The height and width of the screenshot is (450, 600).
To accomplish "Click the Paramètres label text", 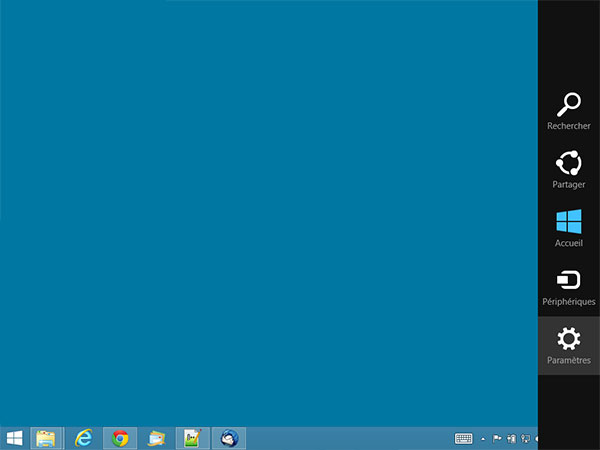I will point(568,360).
